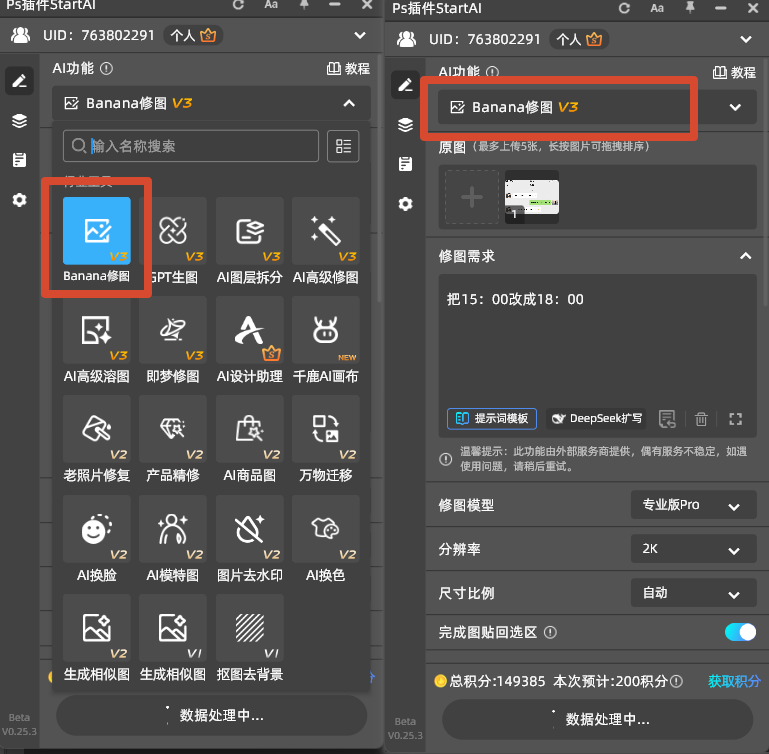Expand UID account chevron in left panel
Image resolution: width=769 pixels, height=754 pixels.
click(360, 35)
